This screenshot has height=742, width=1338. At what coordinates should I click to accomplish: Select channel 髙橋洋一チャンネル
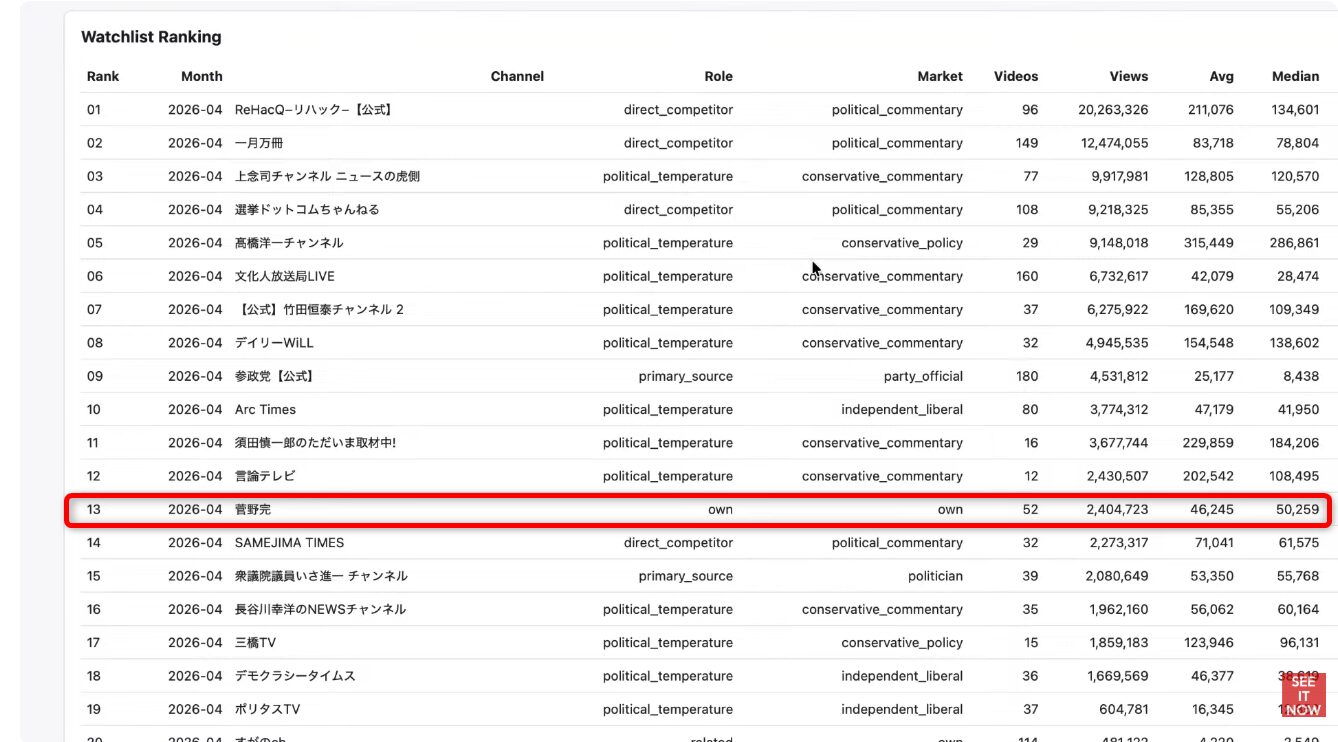tap(289, 243)
